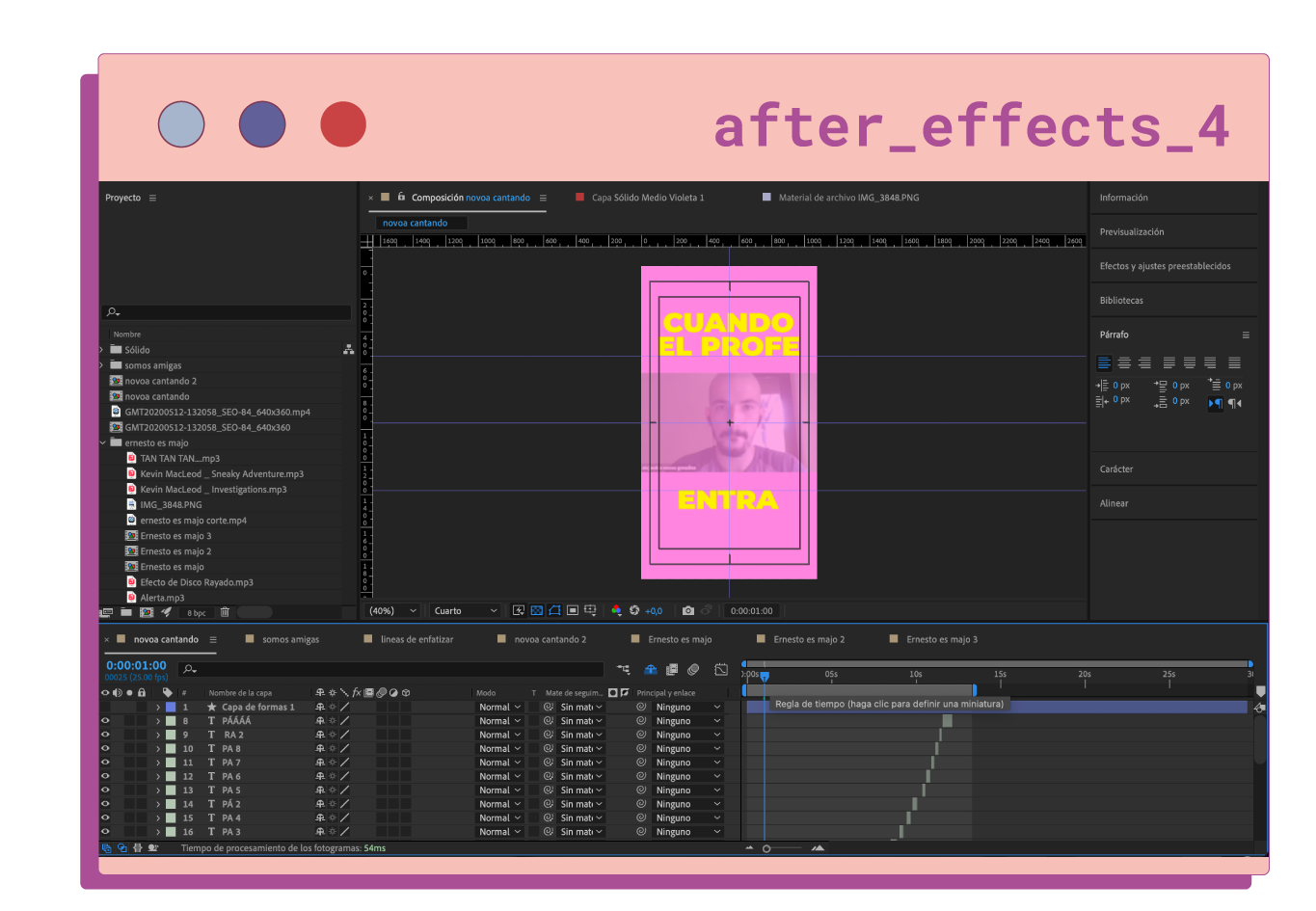
Task: Open the channel and color management icon
Action: click(617, 610)
